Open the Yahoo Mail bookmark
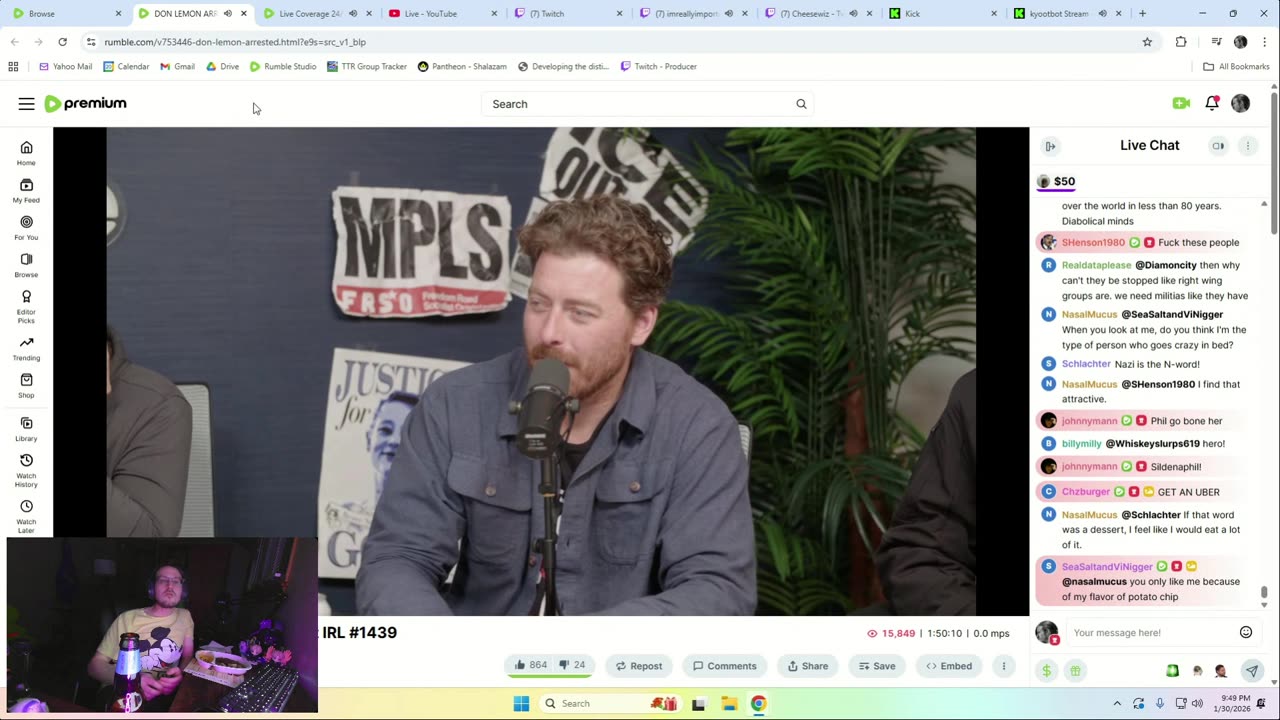The image size is (1280, 720). [65, 66]
